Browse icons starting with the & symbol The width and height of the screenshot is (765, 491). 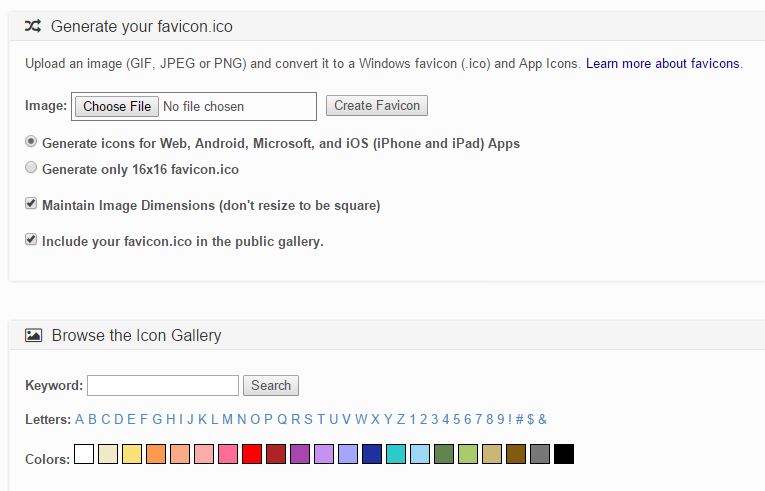pos(543,419)
